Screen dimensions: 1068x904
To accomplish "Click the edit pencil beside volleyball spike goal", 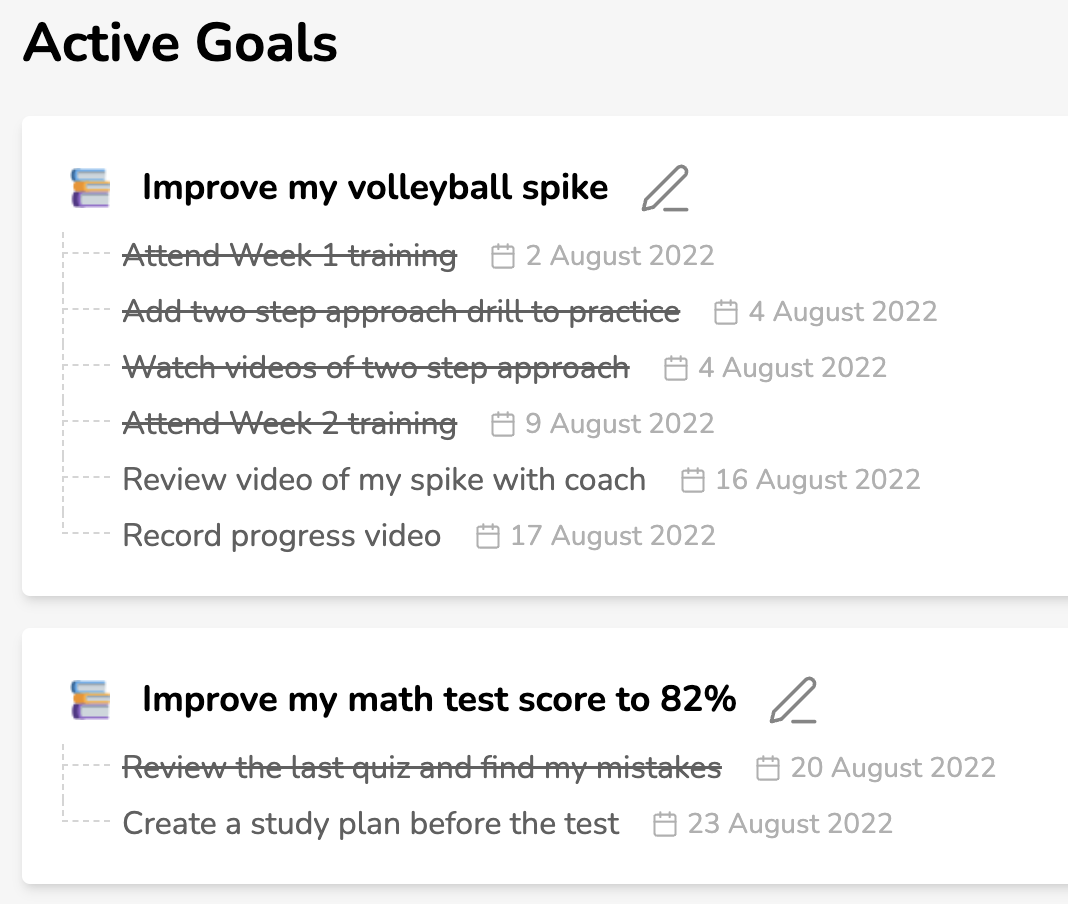I will click(665, 188).
